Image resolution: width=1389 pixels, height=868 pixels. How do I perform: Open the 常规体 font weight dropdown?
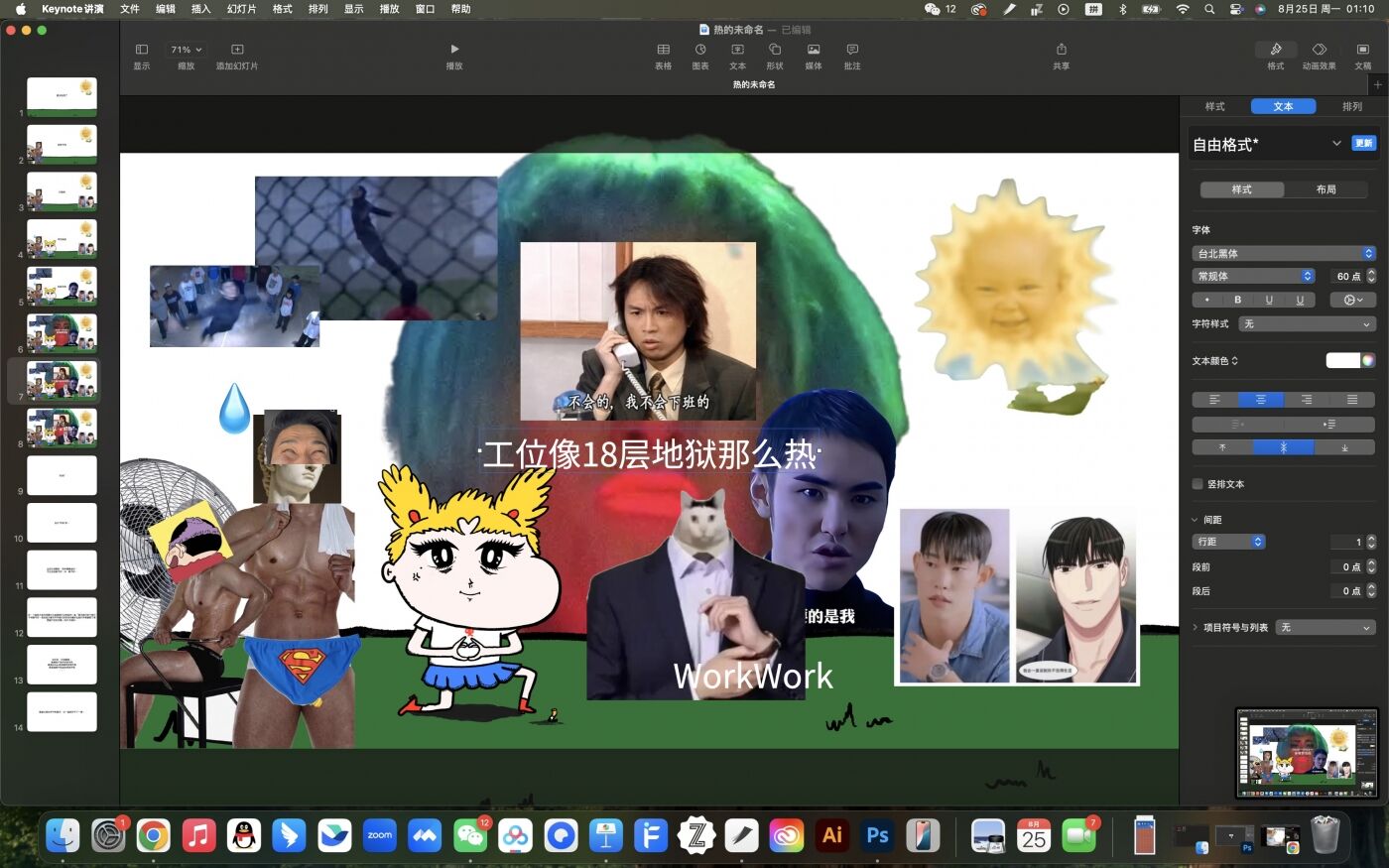coord(1254,276)
